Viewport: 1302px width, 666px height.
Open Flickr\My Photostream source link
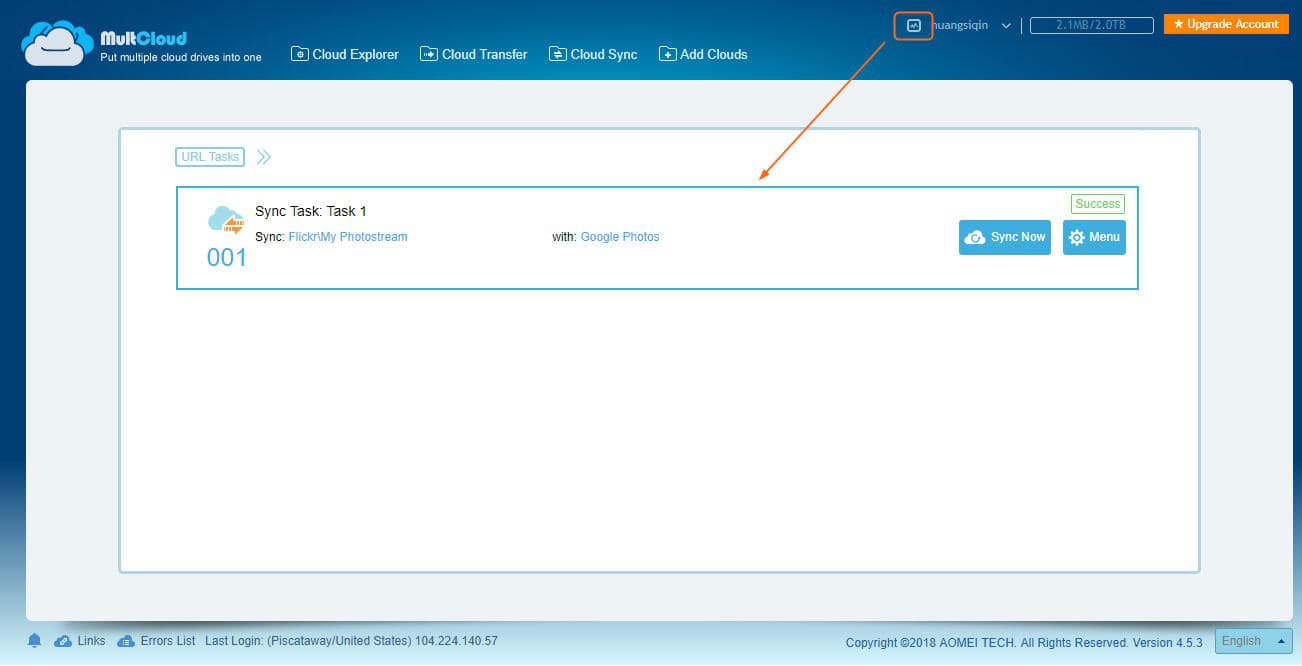click(348, 237)
